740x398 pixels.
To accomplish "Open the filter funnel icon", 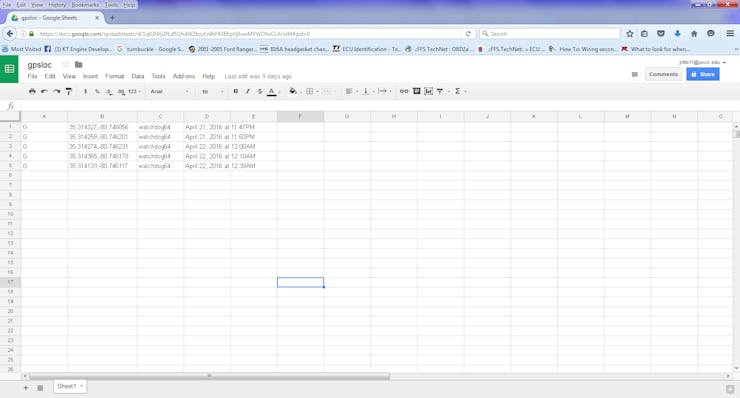I will point(440,91).
